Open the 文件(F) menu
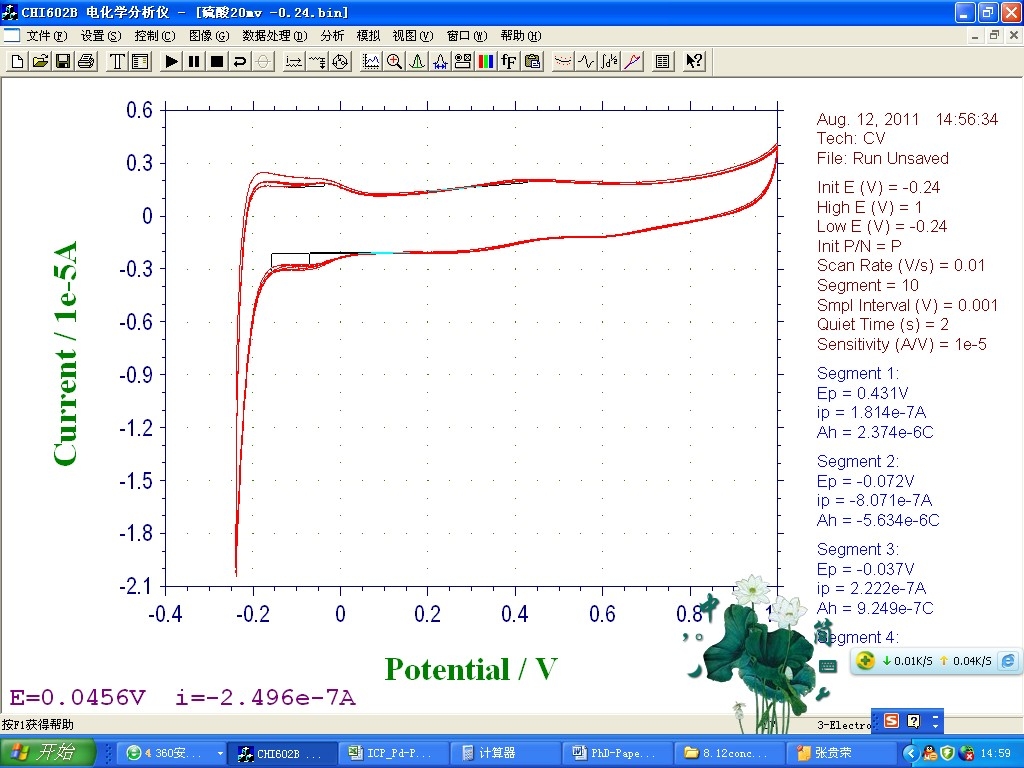 pos(46,35)
